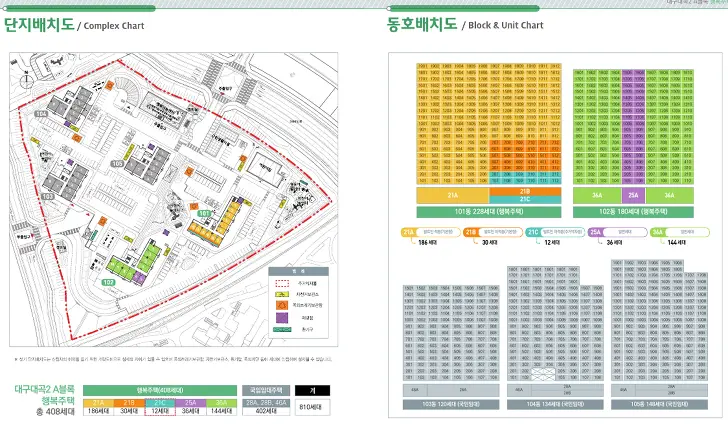The width and height of the screenshot is (728, 424).
Task: Click '144 세대' under the 36A legend pill
Action: [x=676, y=242]
